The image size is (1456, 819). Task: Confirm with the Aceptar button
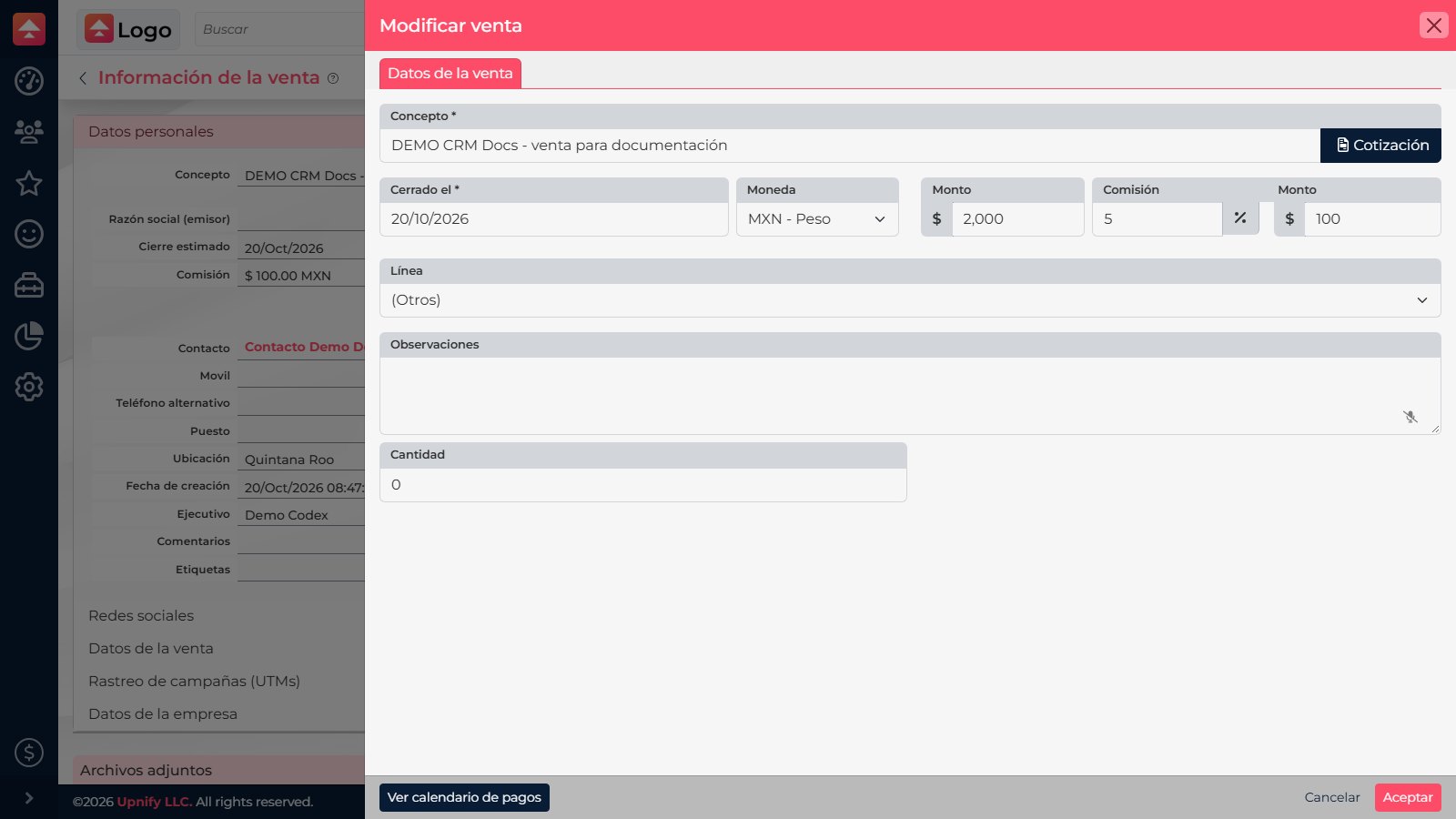click(1408, 797)
